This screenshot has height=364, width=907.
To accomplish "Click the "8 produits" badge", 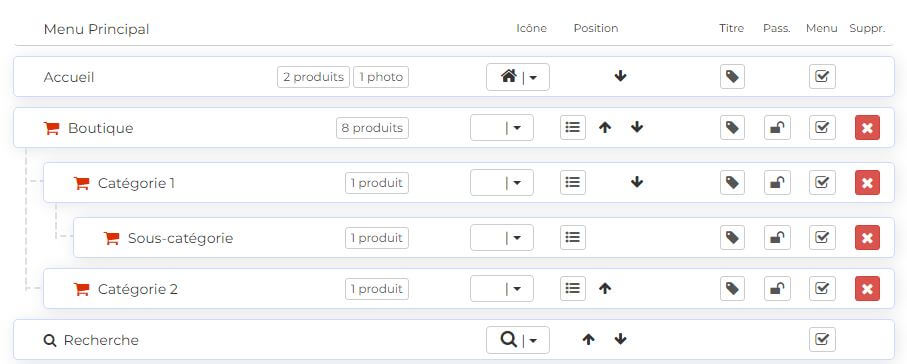I will tap(372, 128).
